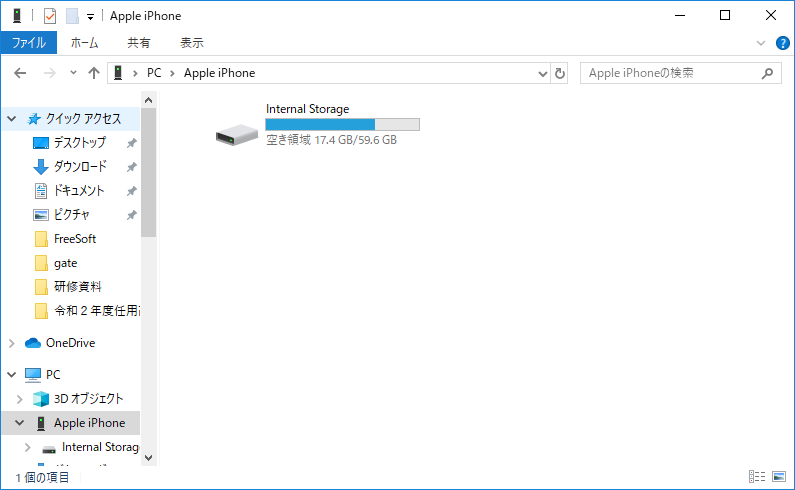
Task: Collapse the PC tree node
Action: pyautogui.click(x=12, y=375)
